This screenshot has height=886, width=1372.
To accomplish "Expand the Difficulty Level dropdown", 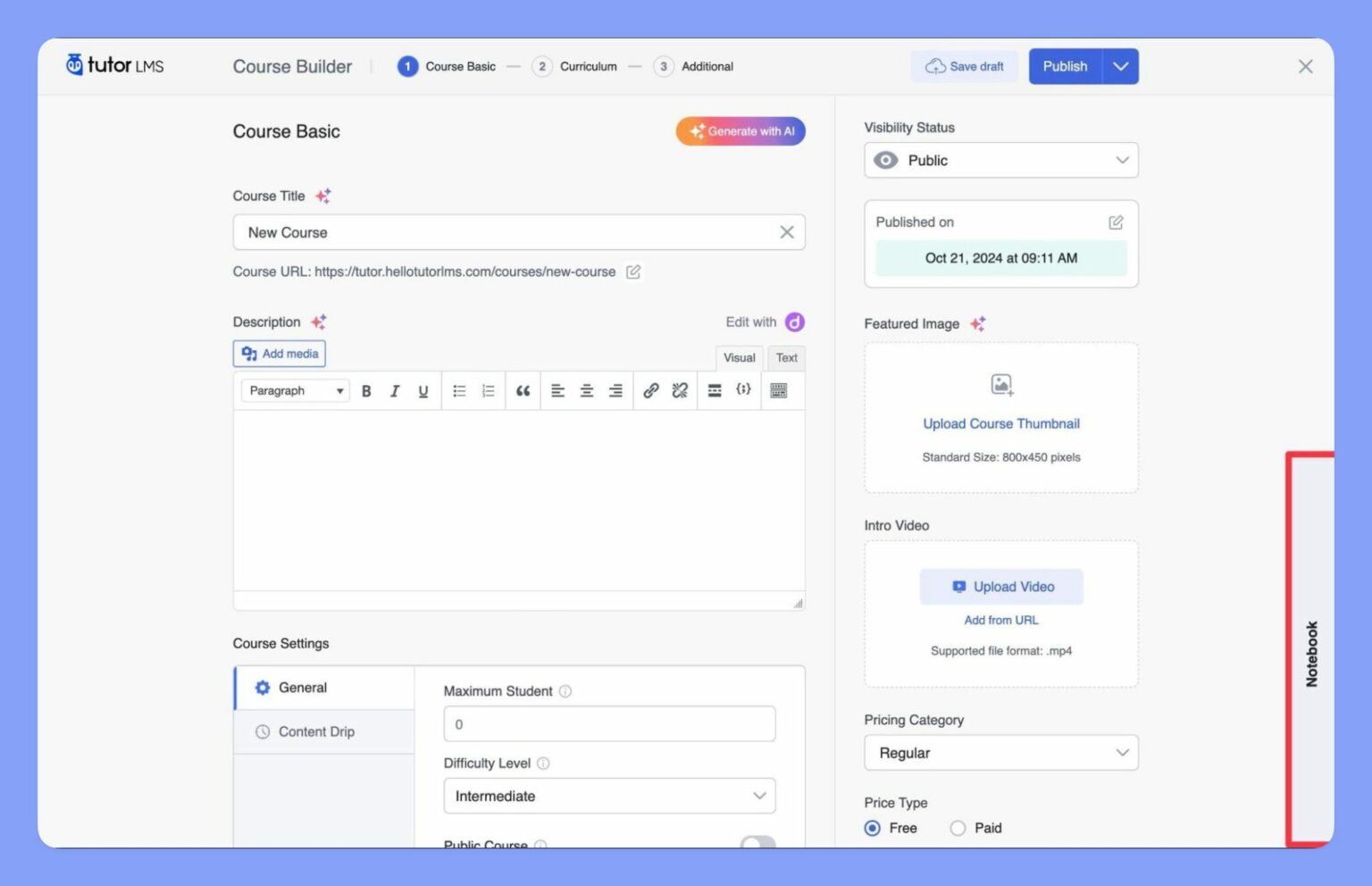I will [x=609, y=796].
